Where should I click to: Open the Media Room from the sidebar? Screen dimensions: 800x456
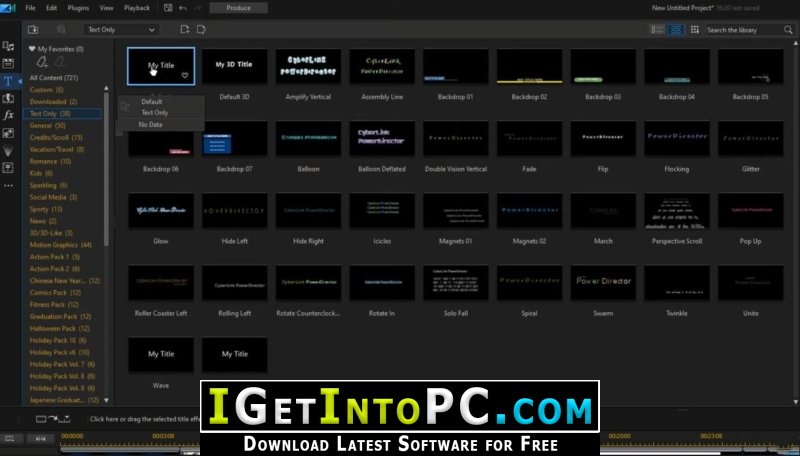8,47
